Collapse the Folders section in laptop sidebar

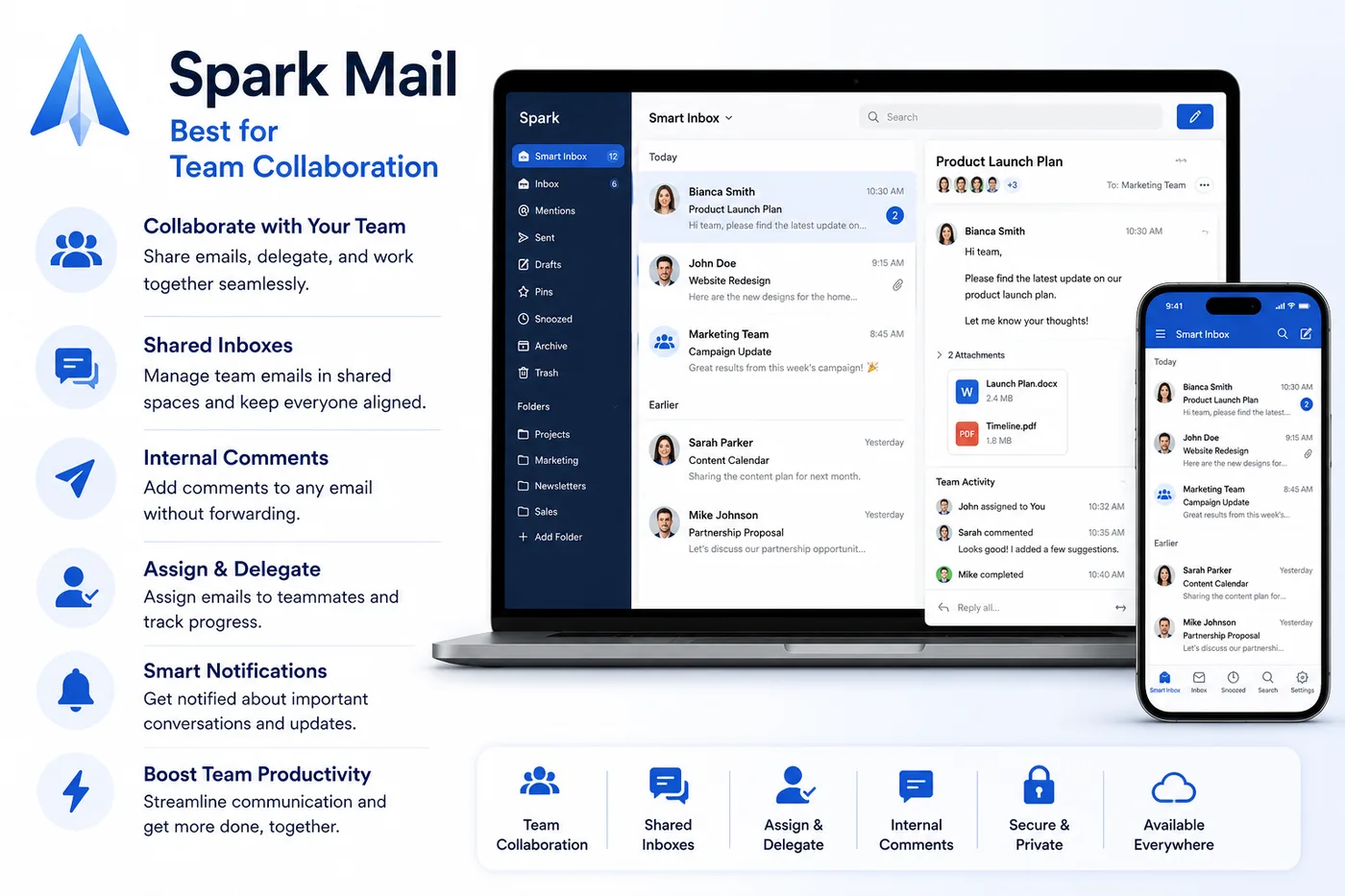[x=615, y=407]
